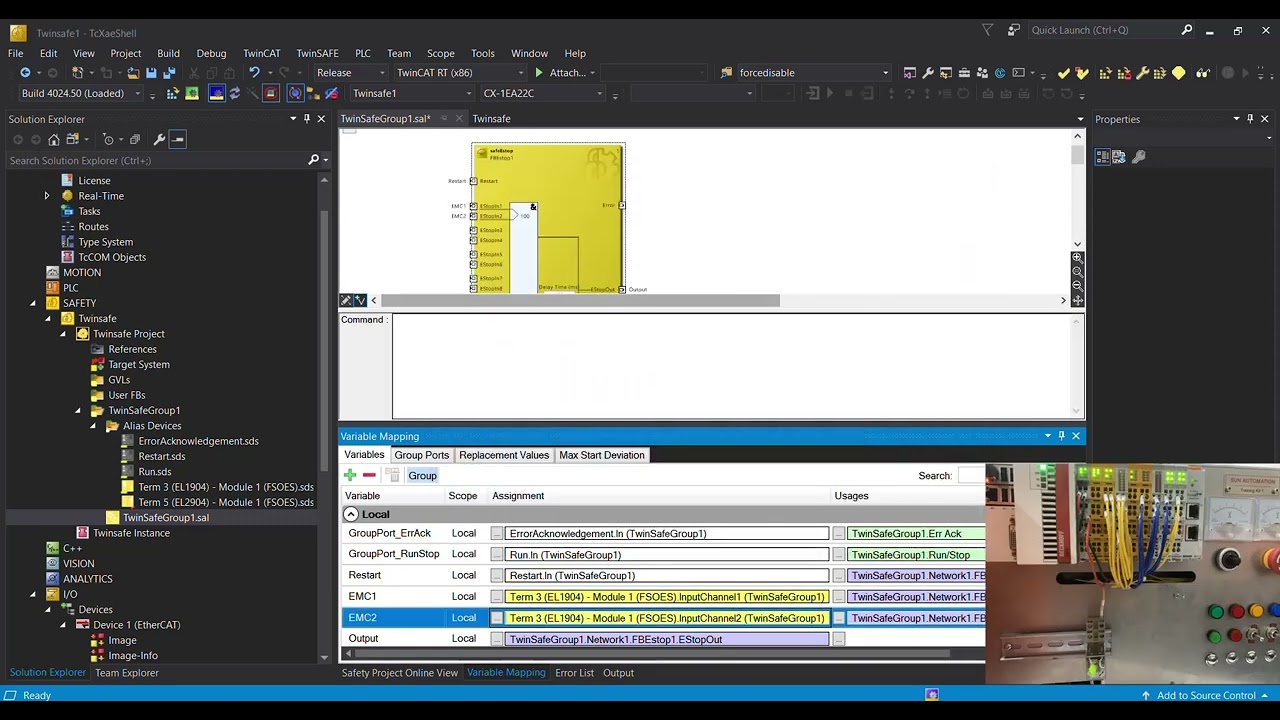
Task: Click the Solution Explorer search magnifier icon
Action: pos(313,160)
